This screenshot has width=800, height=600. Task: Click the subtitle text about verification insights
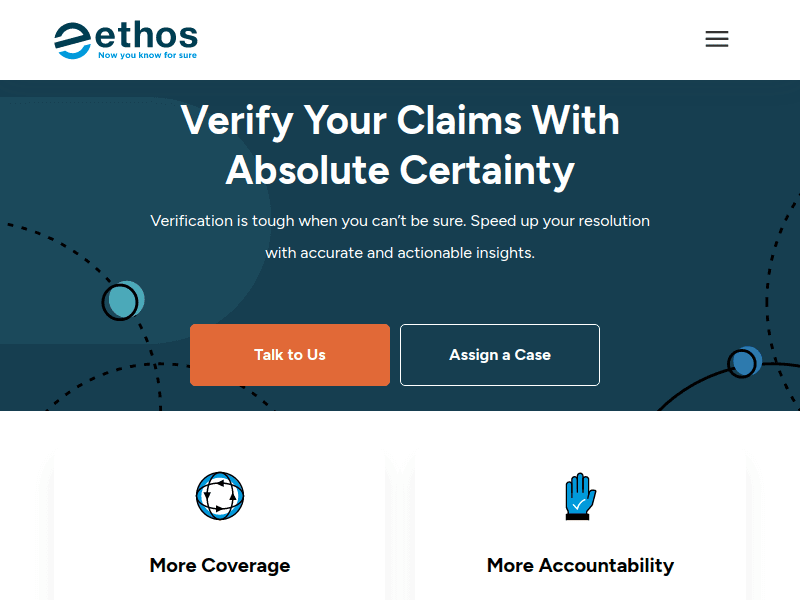click(x=400, y=237)
